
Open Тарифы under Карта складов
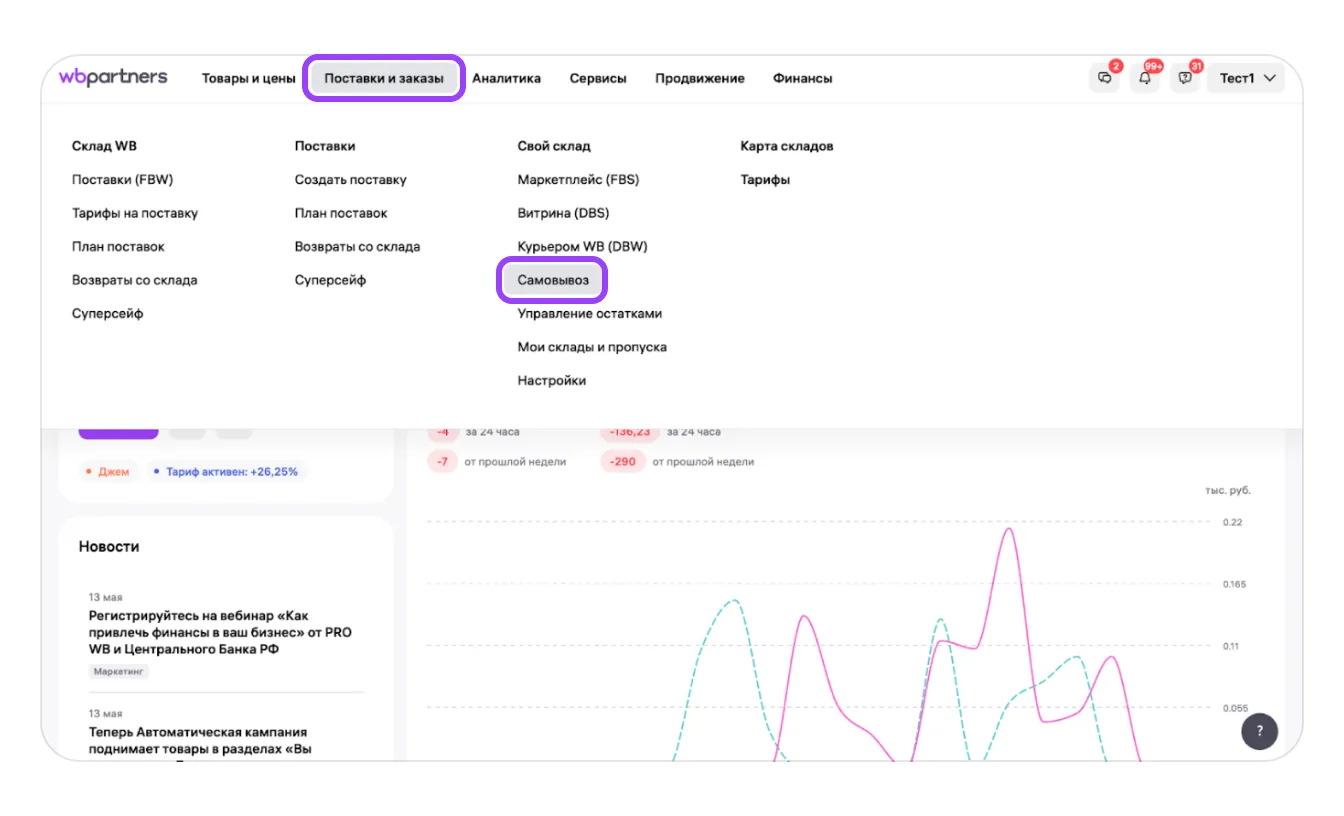click(764, 180)
